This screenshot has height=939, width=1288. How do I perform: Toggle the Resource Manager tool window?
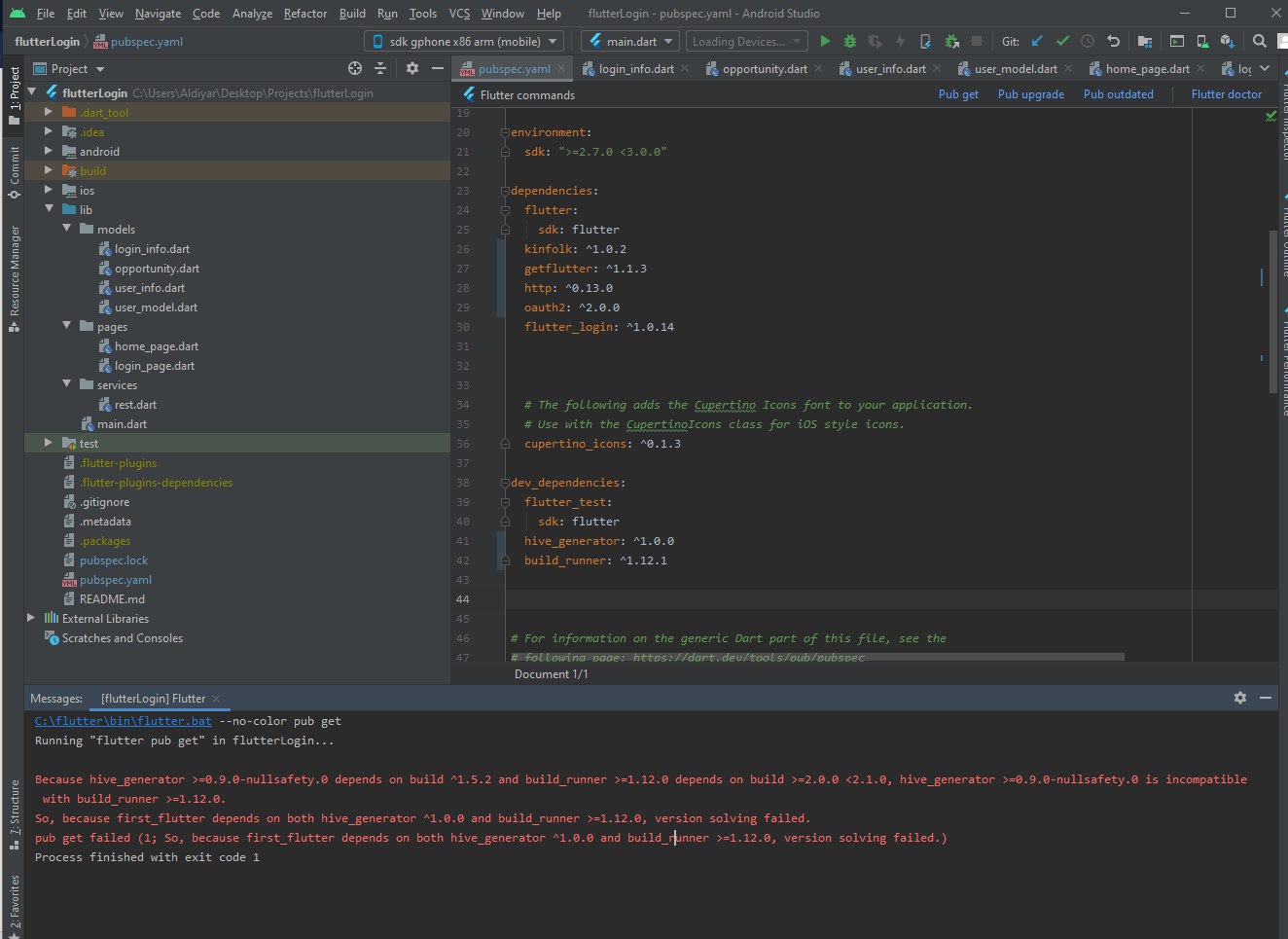point(14,278)
